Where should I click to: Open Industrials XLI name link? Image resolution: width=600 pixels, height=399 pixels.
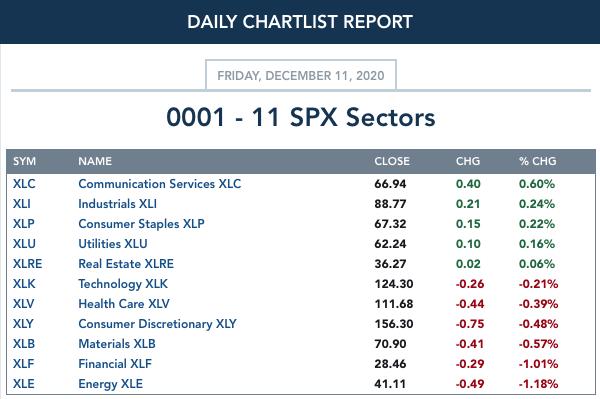click(117, 204)
